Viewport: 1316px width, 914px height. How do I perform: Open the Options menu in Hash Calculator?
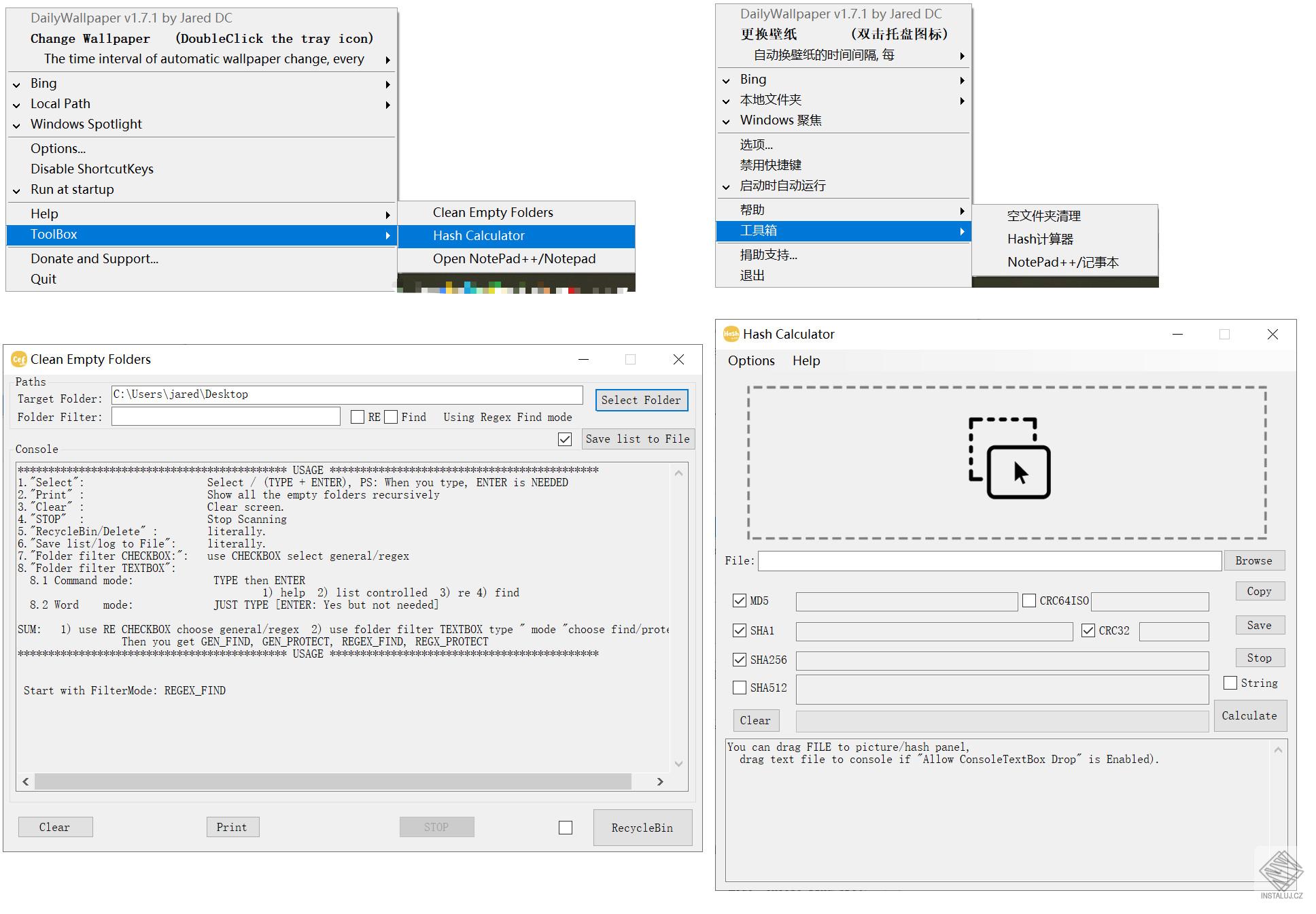[751, 361]
